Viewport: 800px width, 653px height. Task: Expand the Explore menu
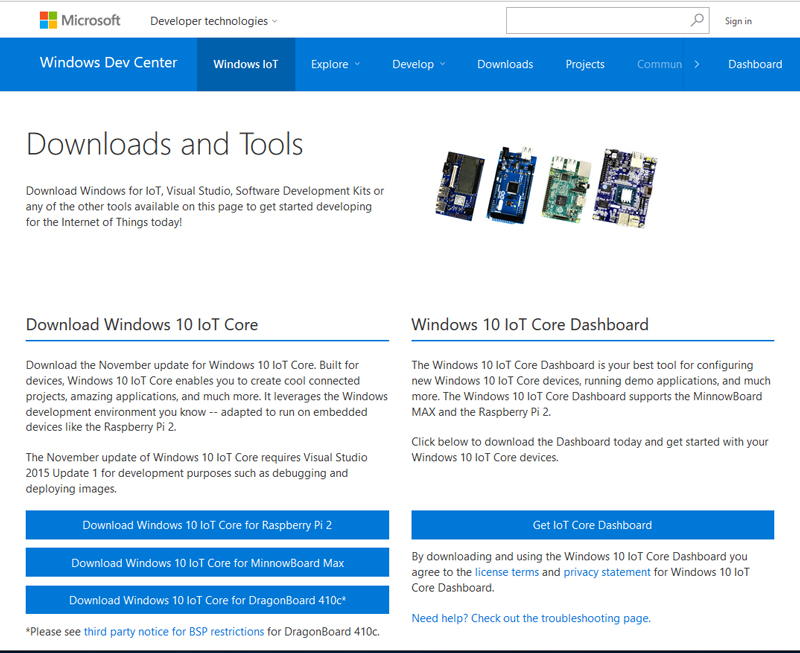335,64
